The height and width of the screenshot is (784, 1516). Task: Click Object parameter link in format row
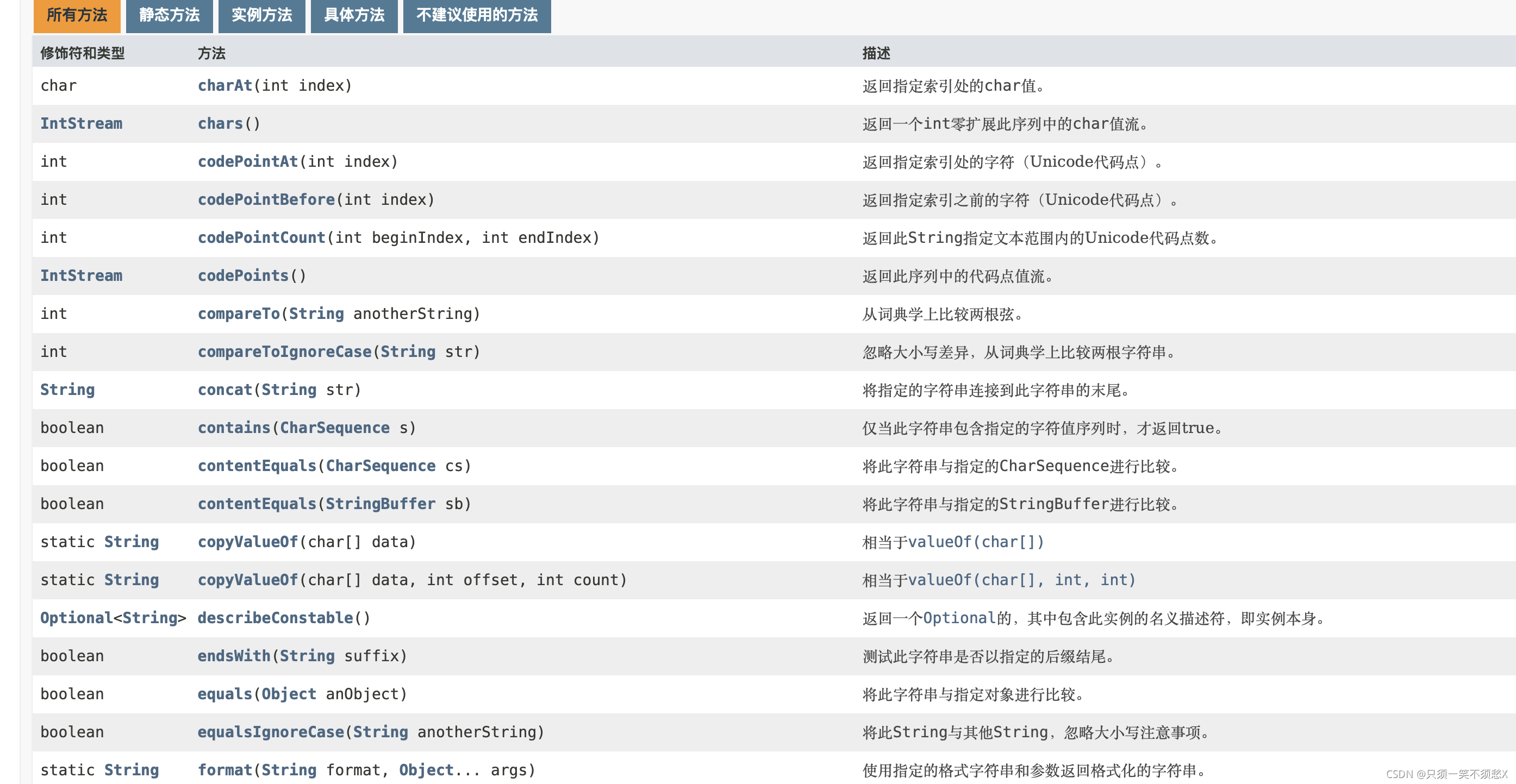pos(426,770)
